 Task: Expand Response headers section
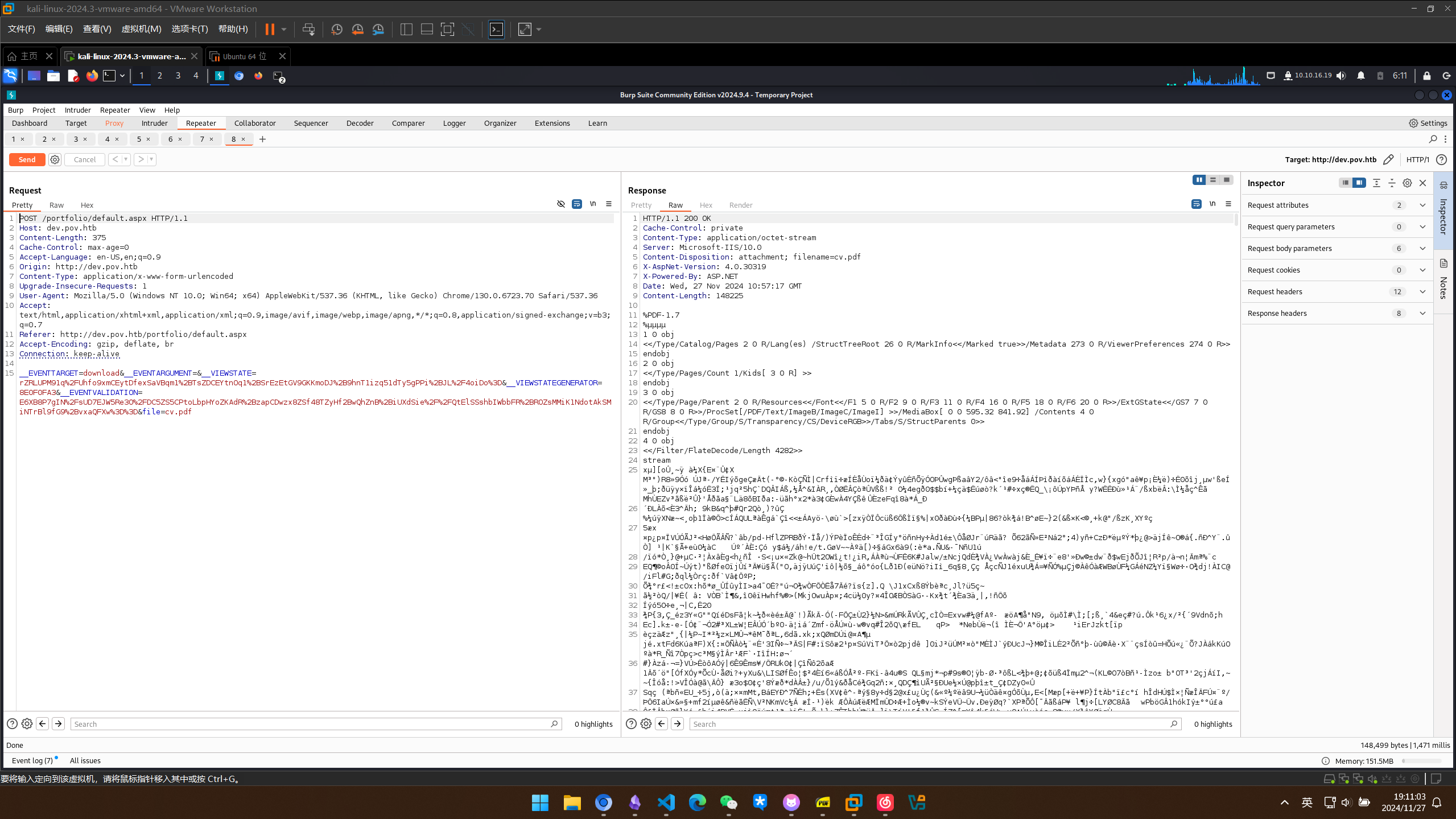1422,313
